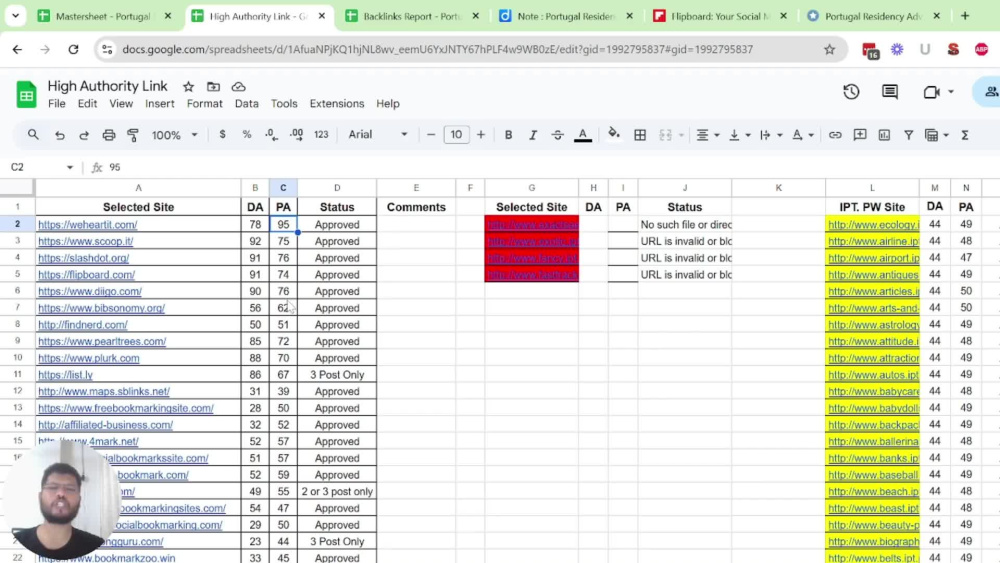This screenshot has width=1000, height=563.
Task: Expand text wrapping dropdown
Action: (x=779, y=135)
